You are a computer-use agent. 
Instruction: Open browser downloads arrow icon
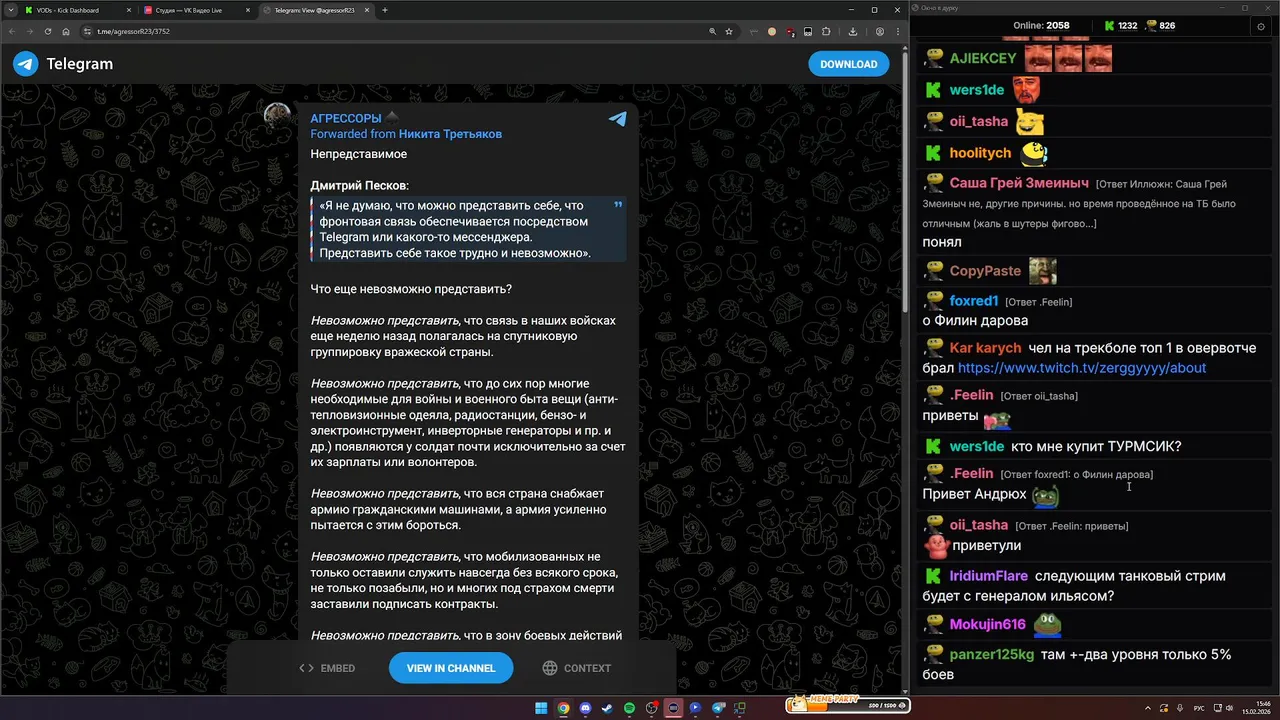852,31
